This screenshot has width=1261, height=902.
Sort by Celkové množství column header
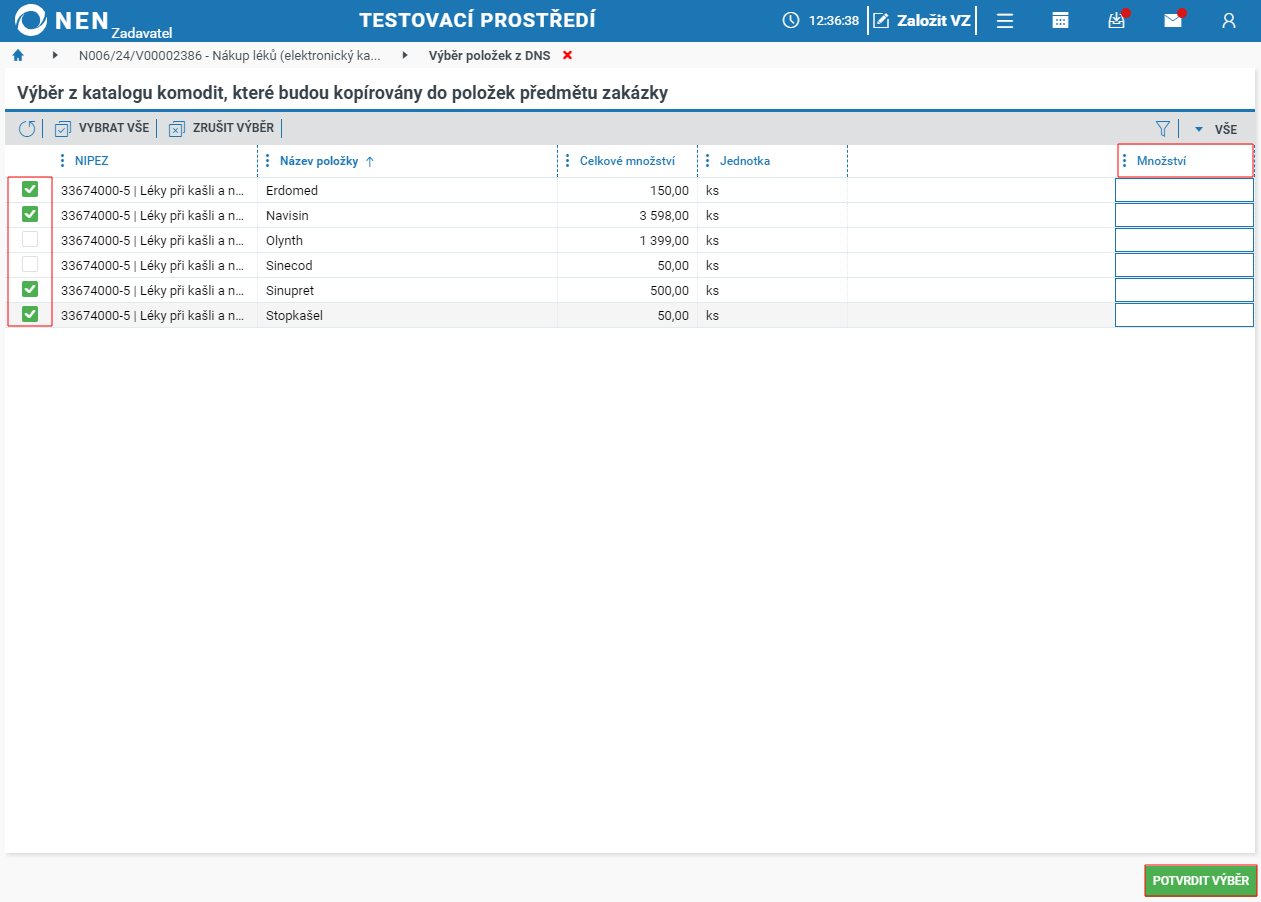pos(627,160)
